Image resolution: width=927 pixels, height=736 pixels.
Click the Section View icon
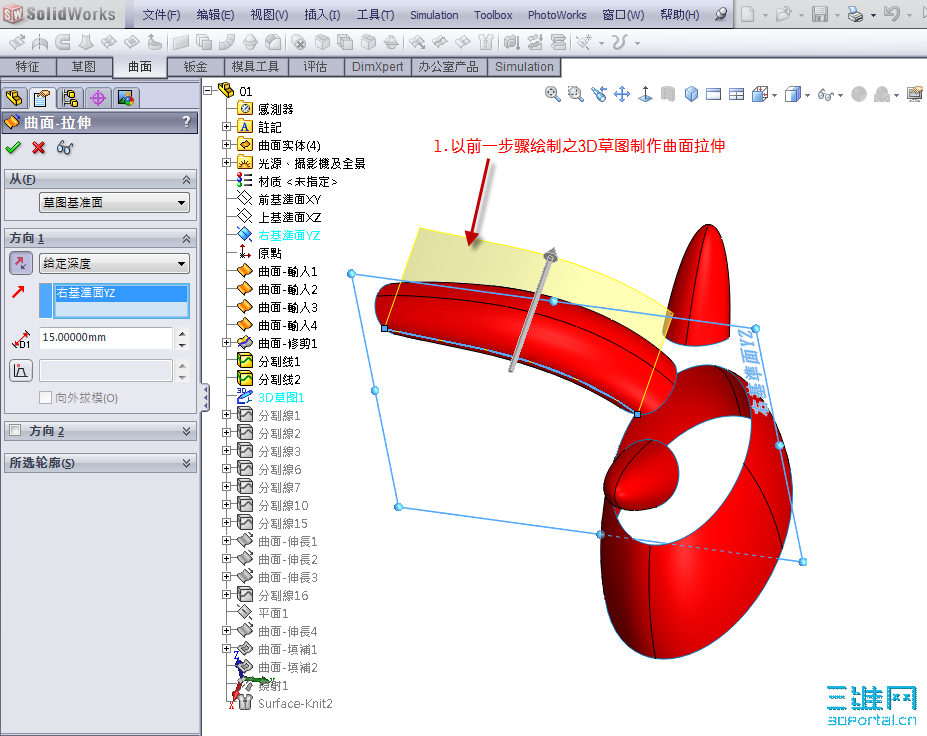coord(668,94)
